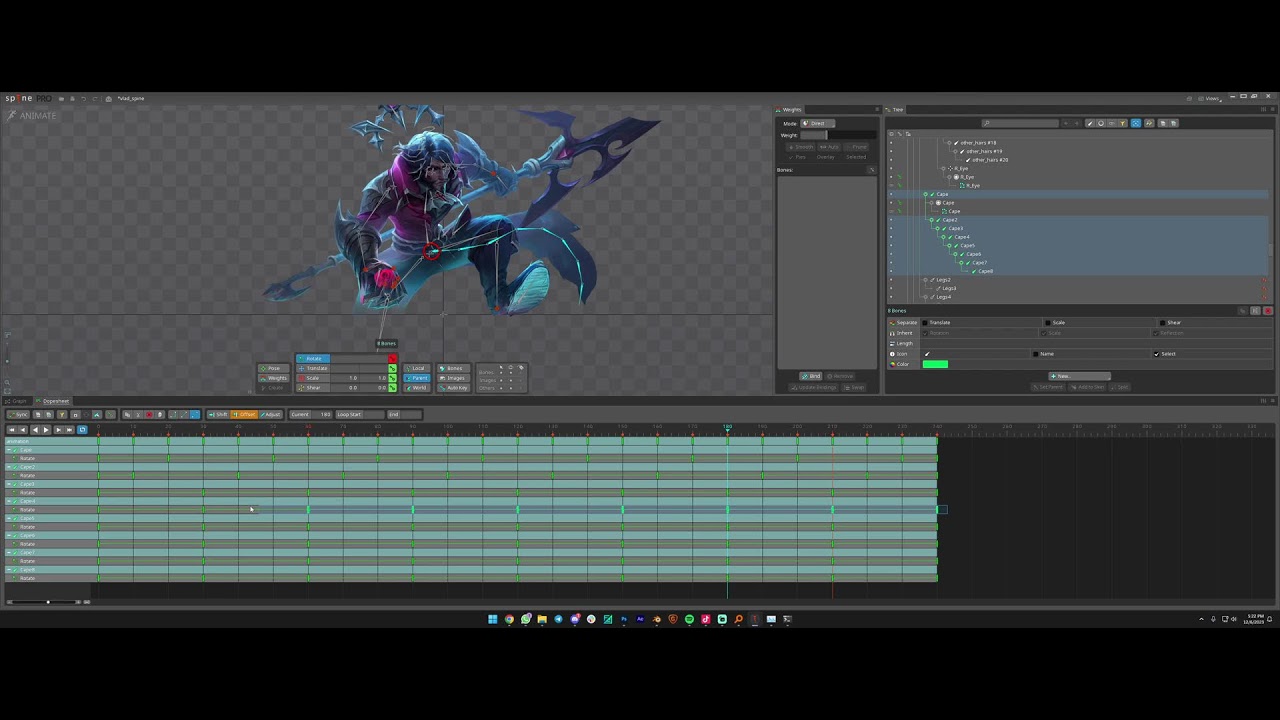Click the Shift button in dopesheet toolbar

point(218,414)
